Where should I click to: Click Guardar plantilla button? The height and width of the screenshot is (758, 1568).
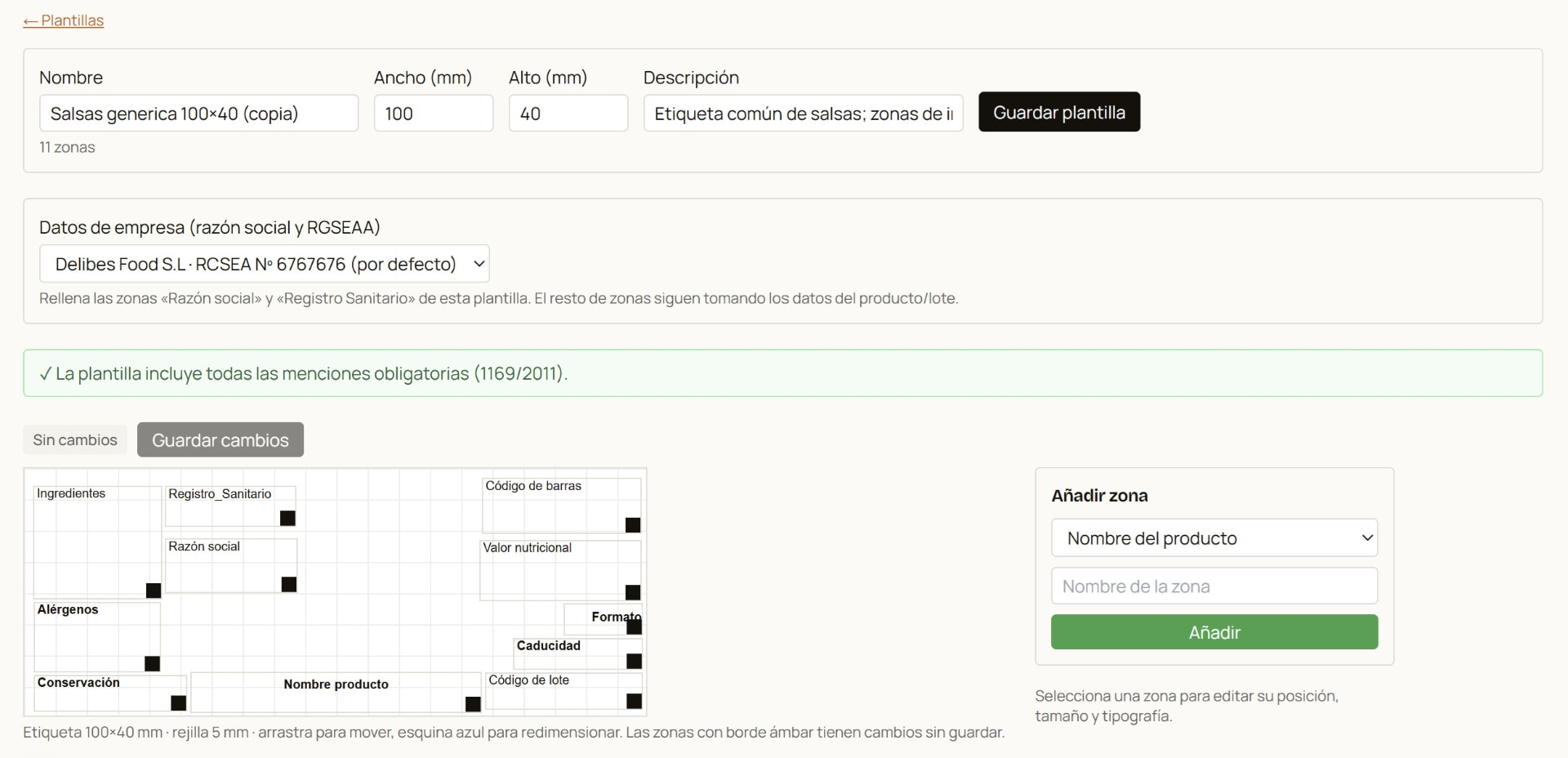pos(1059,112)
